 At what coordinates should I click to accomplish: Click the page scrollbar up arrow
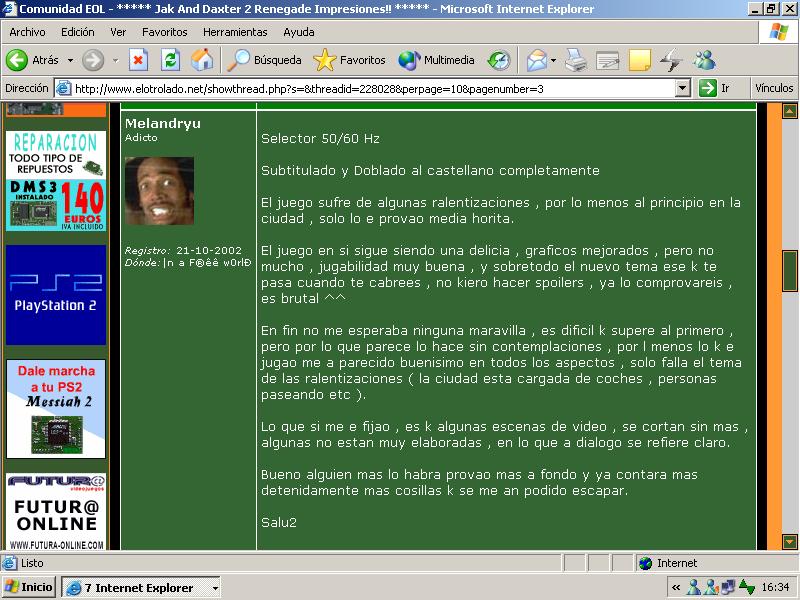tap(789, 111)
